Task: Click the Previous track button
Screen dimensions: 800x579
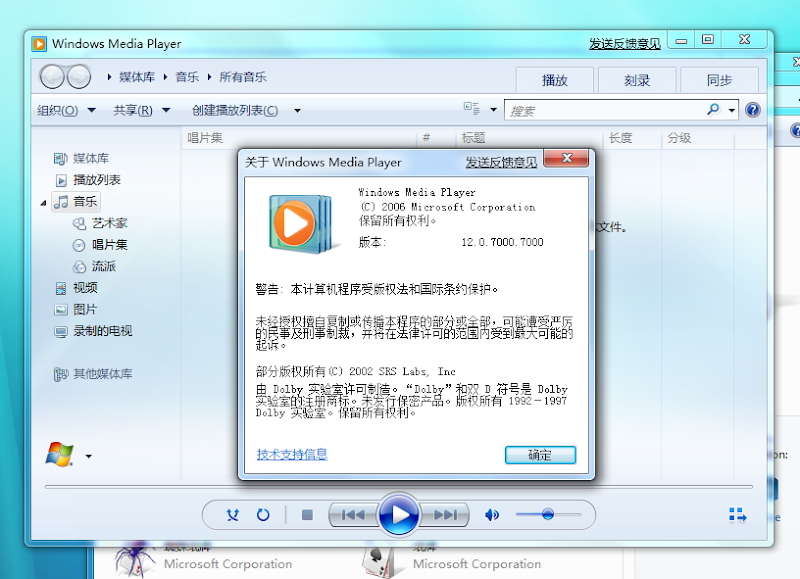Action: point(353,515)
